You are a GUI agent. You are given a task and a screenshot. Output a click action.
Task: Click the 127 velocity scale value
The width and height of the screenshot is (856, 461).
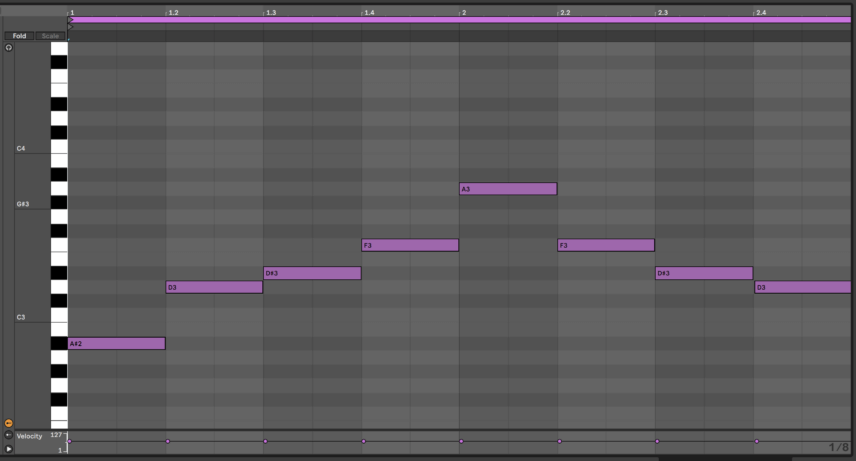56,435
